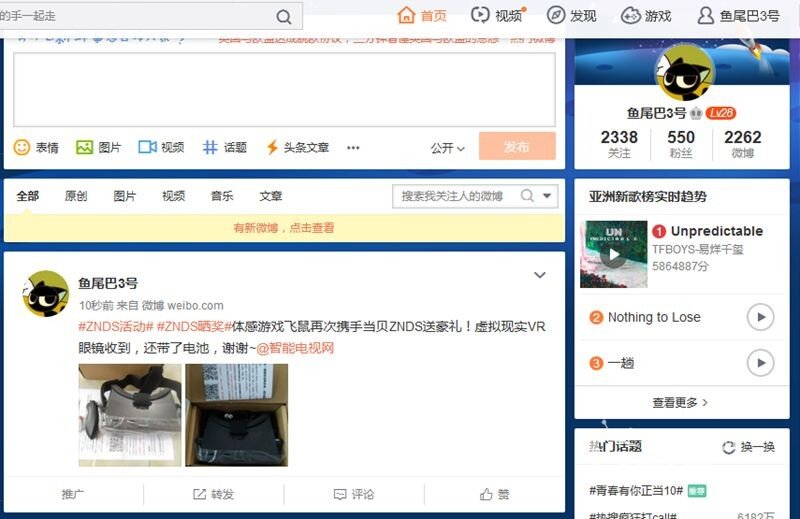The height and width of the screenshot is (519, 800).
Task: Open the 发现 discover page
Action: [571, 16]
